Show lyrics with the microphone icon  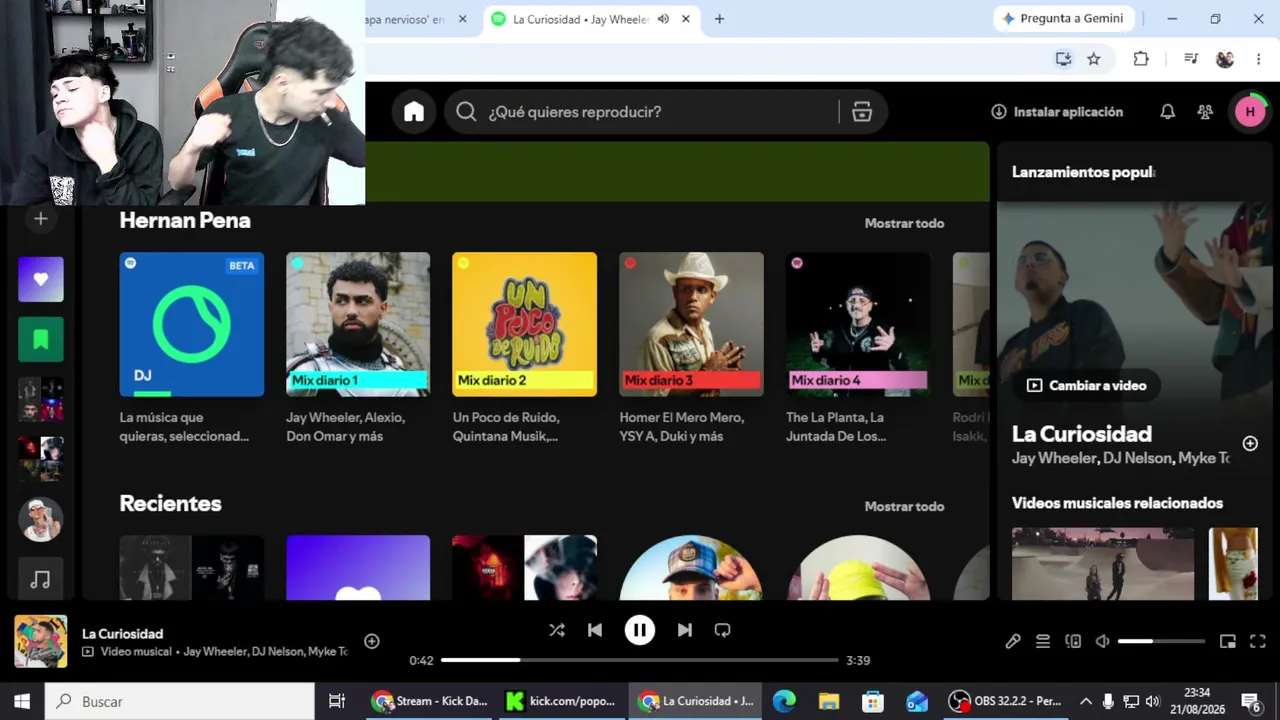(1013, 642)
